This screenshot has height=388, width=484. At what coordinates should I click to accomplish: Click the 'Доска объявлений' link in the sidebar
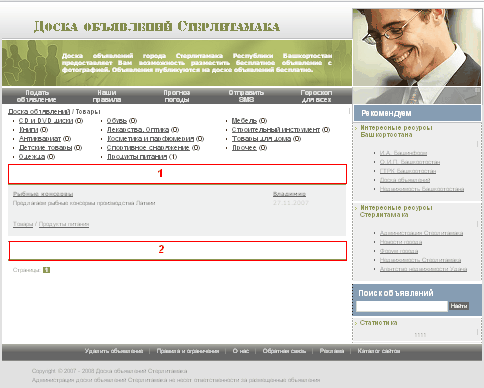(405, 180)
